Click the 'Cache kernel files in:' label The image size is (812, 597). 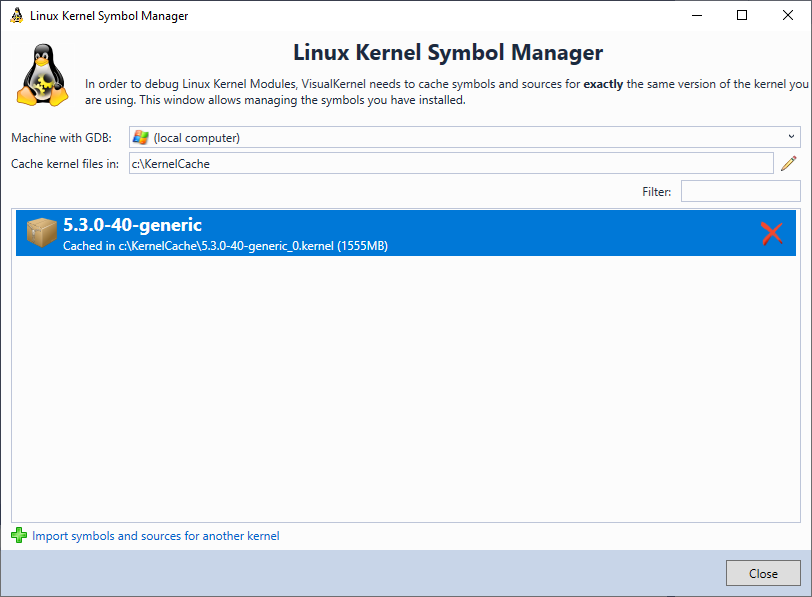65,164
